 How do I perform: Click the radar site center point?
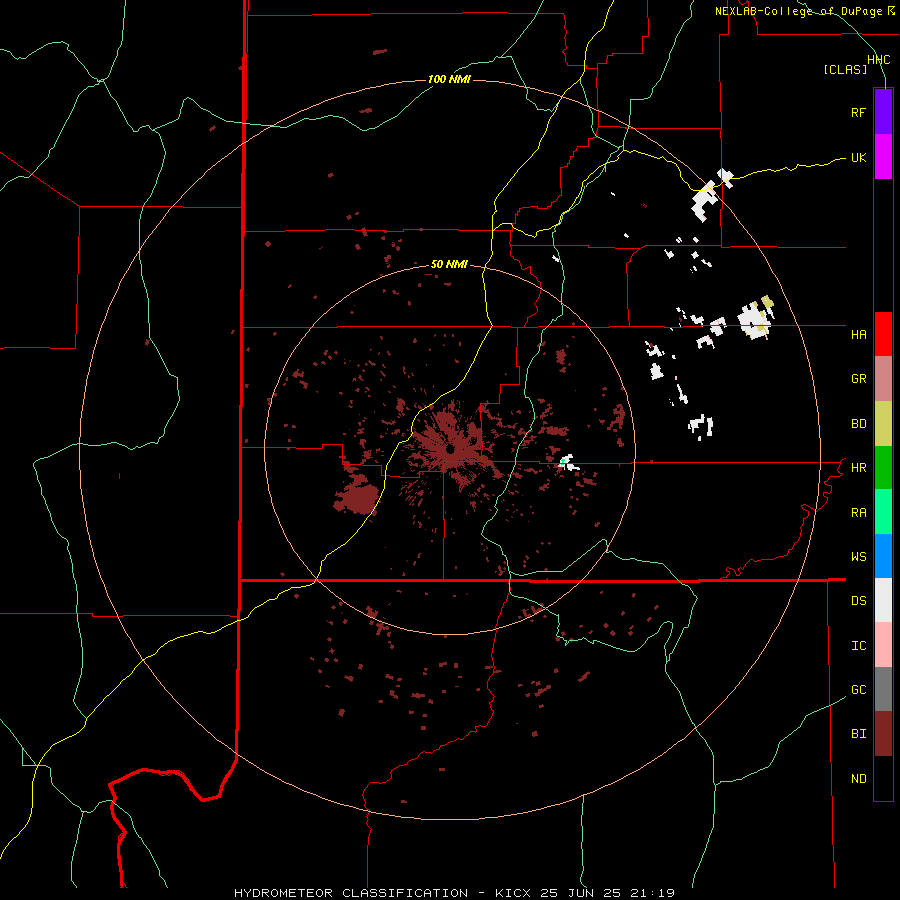click(x=450, y=449)
